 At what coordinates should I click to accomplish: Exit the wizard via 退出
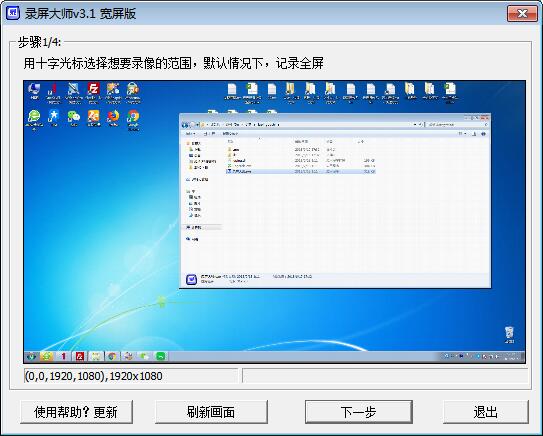486,412
